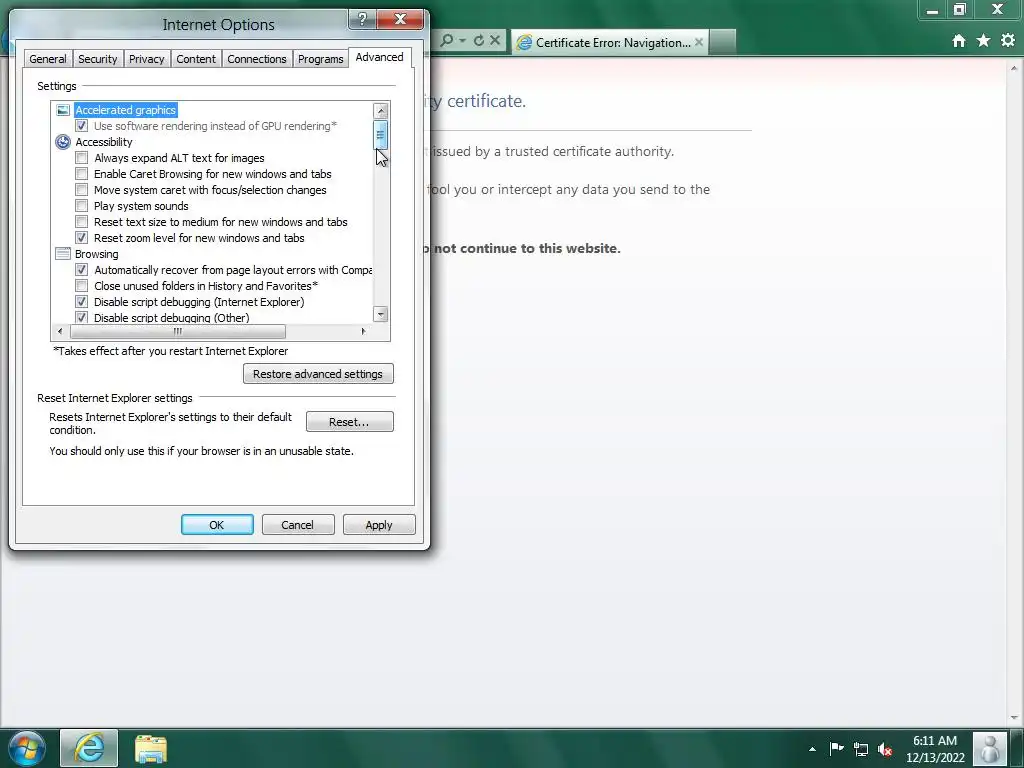Uncheck Disable script debugging (Internet Explorer)

click(x=82, y=302)
